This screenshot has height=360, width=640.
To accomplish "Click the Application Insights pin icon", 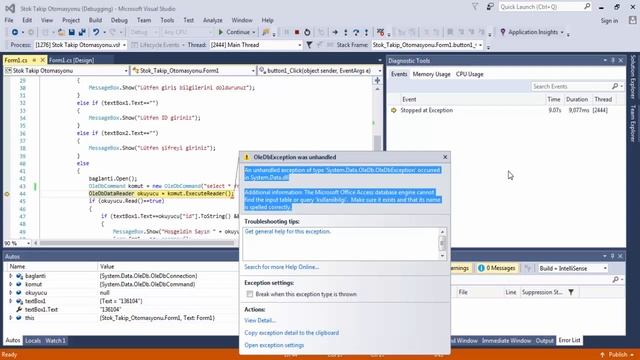I will (x=503, y=32).
